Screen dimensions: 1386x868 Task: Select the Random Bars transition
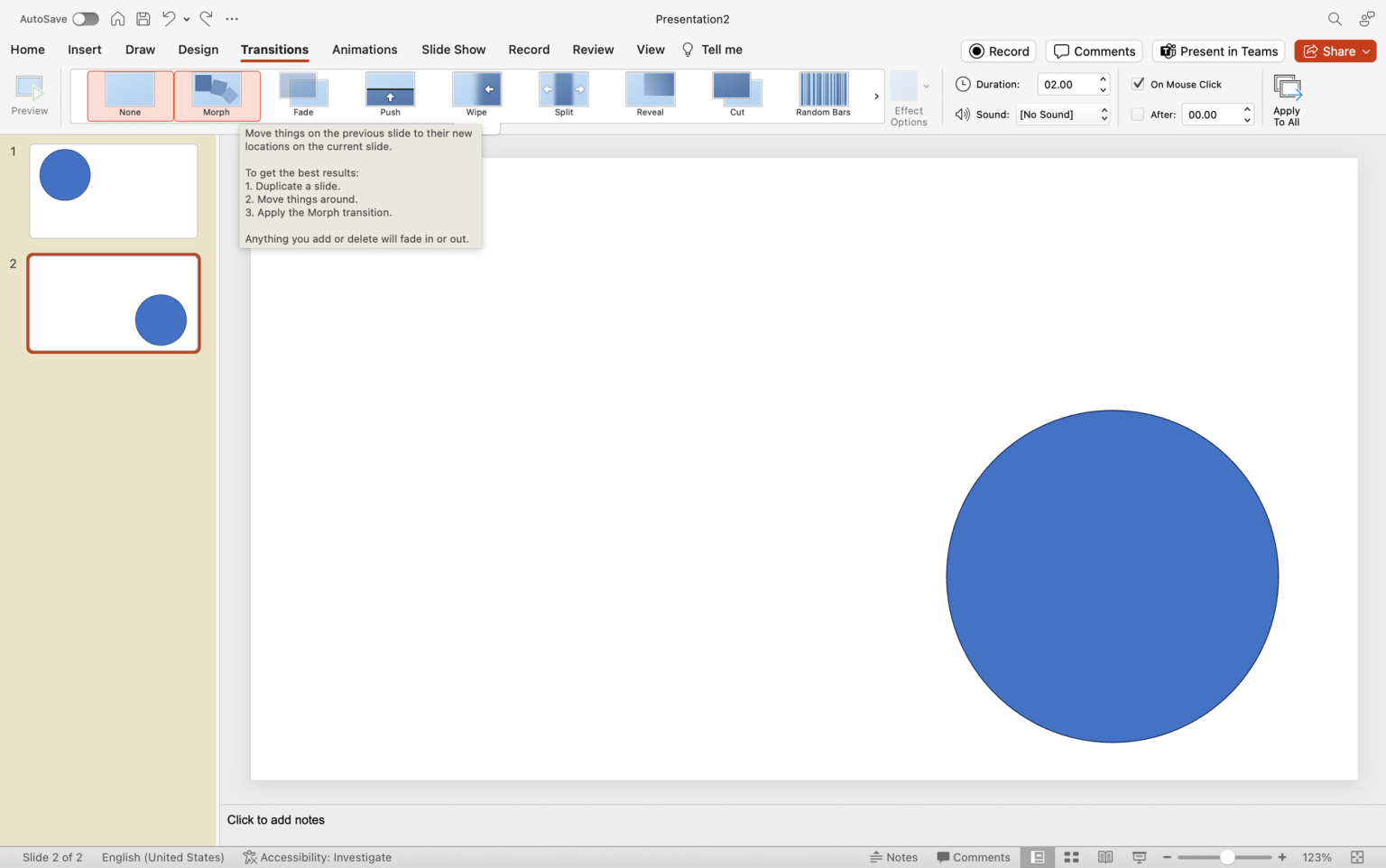point(822,95)
